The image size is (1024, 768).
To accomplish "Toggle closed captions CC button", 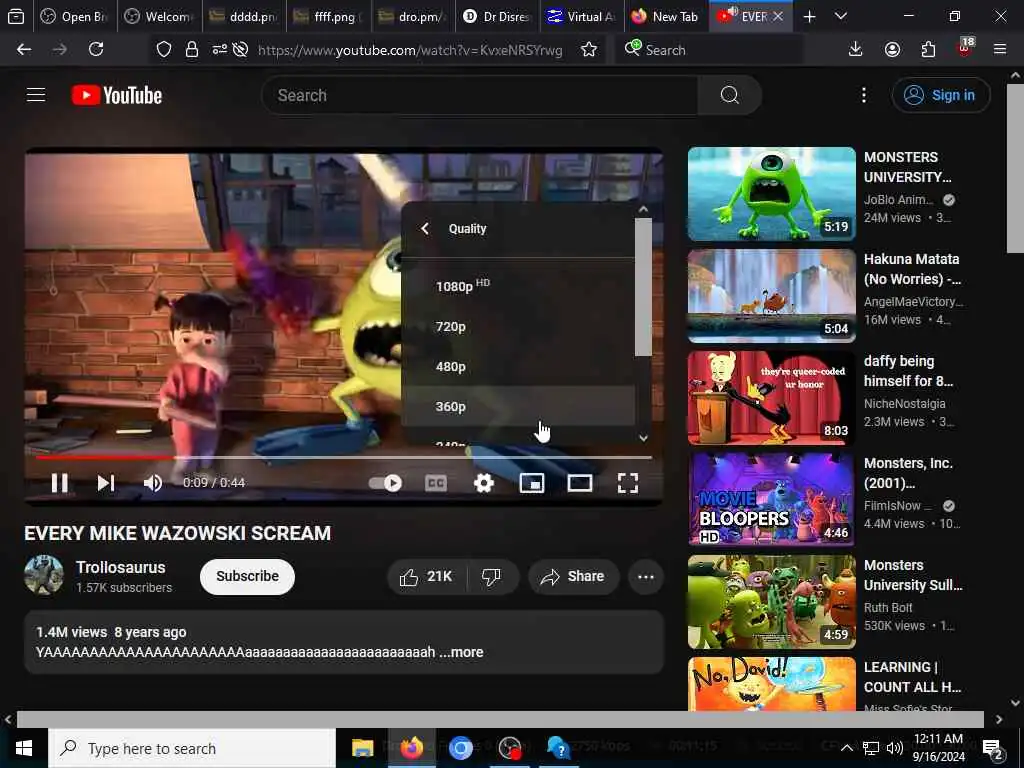I will (x=436, y=483).
